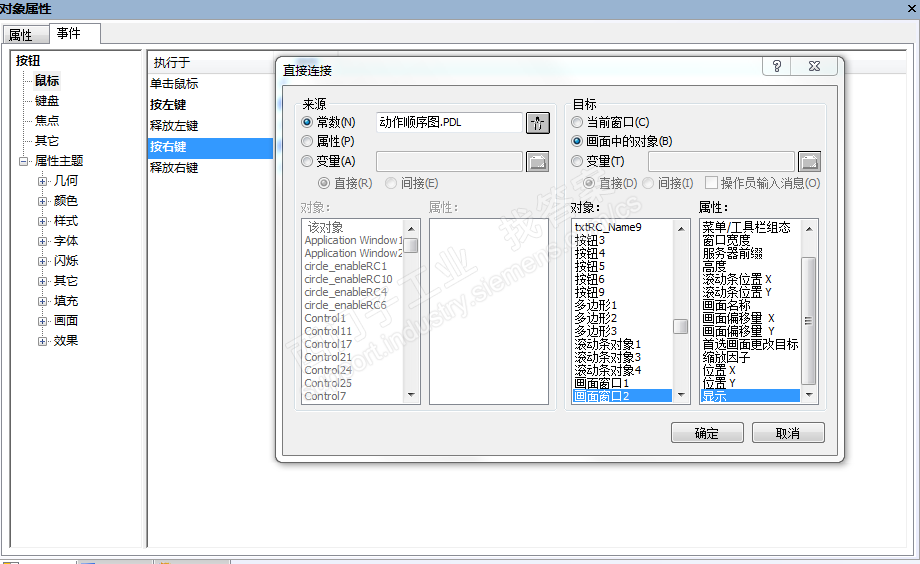Expand the 颜色 tree node
Image resolution: width=920 pixels, height=564 pixels.
[x=42, y=201]
